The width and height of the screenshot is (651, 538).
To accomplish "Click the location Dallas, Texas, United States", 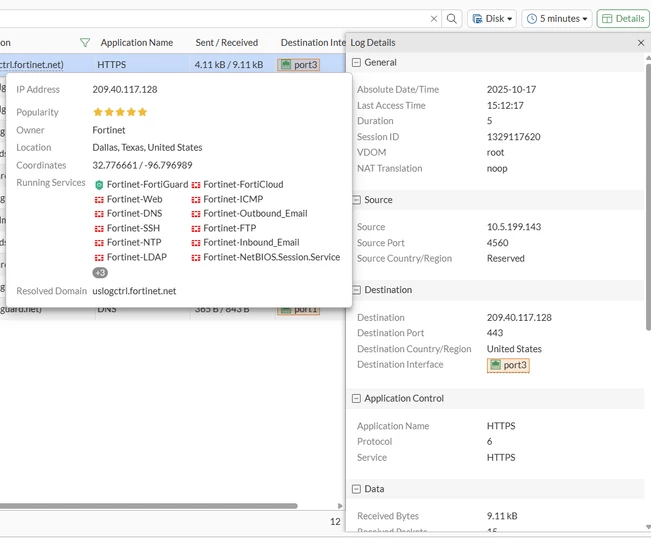I will click(147, 147).
